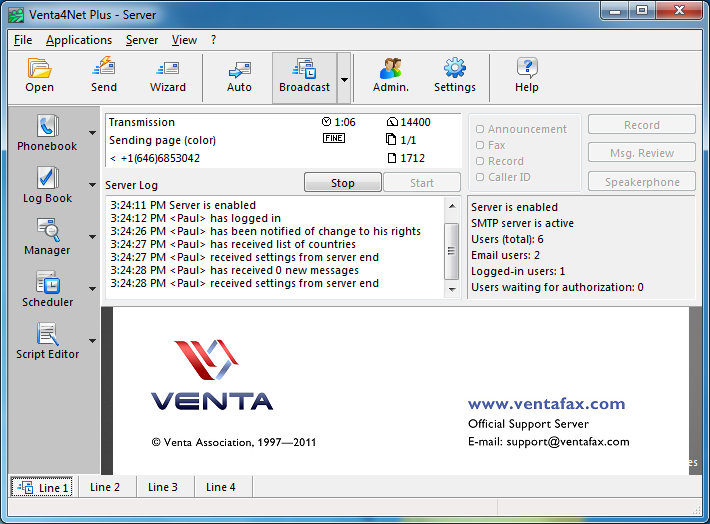Open the Log Book sidebar icon
710x524 pixels.
tap(47, 177)
